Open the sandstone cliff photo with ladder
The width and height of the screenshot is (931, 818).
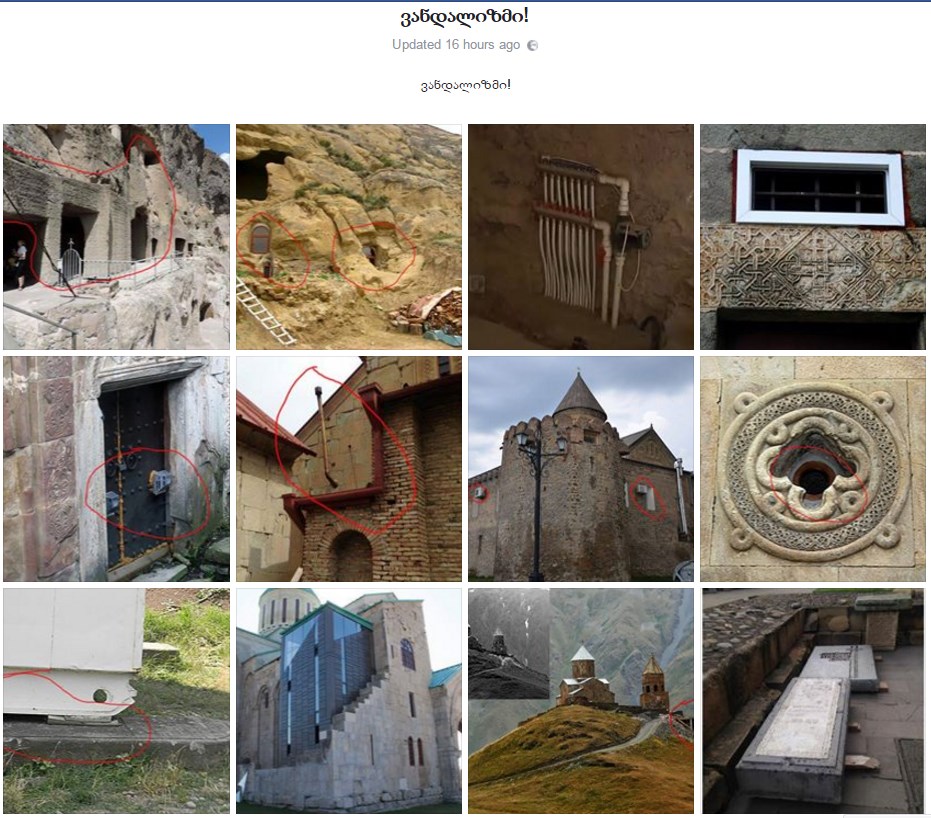349,237
